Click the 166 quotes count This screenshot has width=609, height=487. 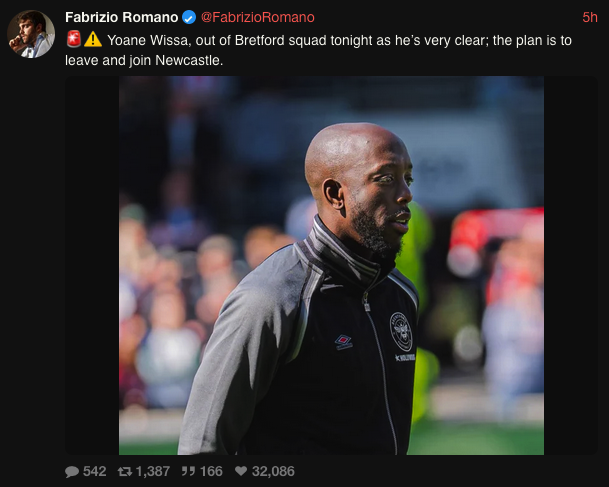pyautogui.click(x=211, y=471)
